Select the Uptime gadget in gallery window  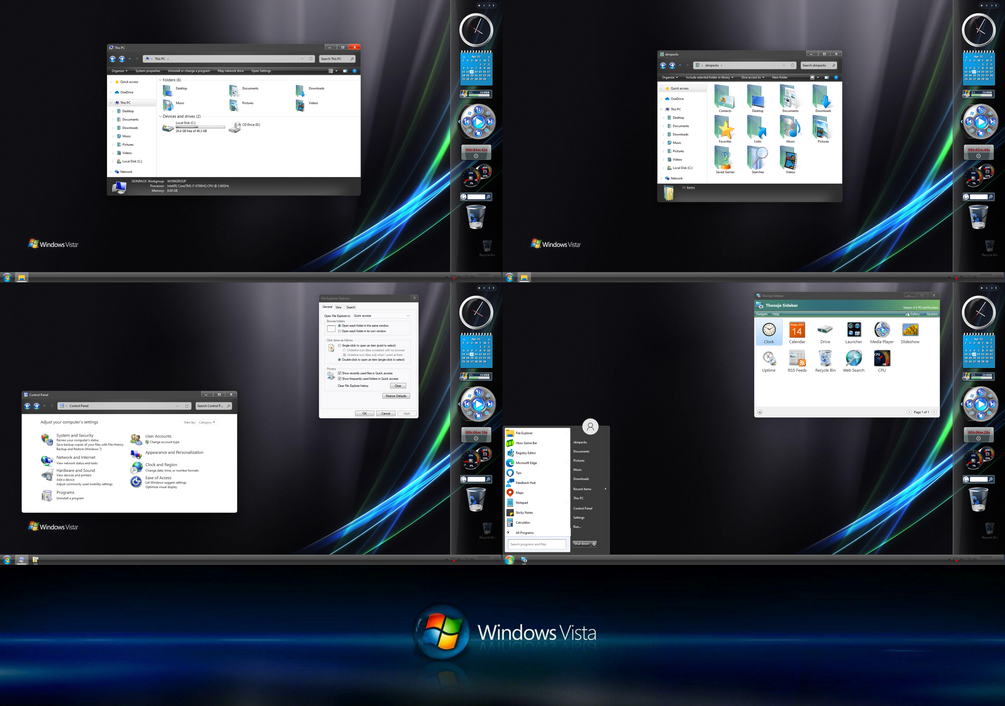tap(768, 361)
